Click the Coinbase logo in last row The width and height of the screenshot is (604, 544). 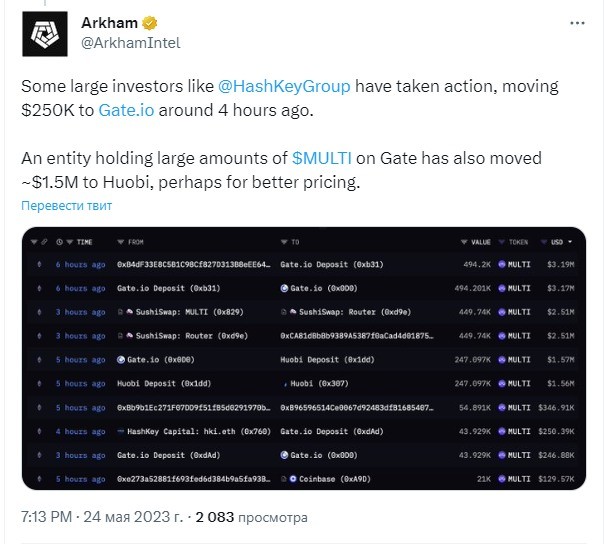(294, 479)
